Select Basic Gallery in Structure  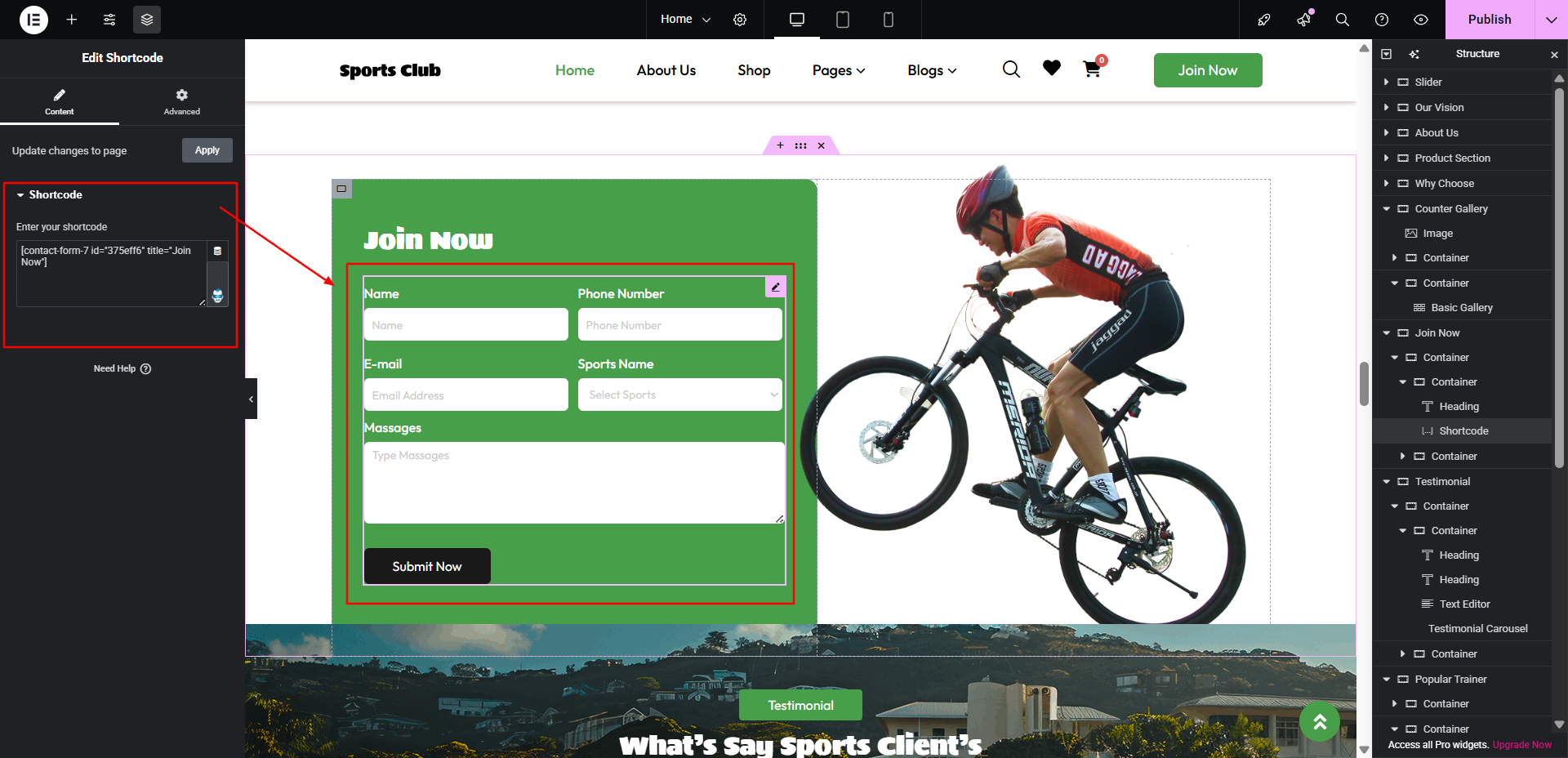(x=1462, y=307)
